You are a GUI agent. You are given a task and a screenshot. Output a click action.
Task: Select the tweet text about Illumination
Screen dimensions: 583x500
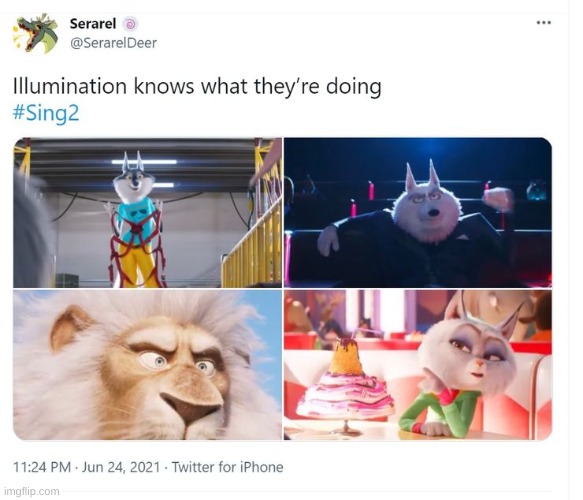(197, 87)
